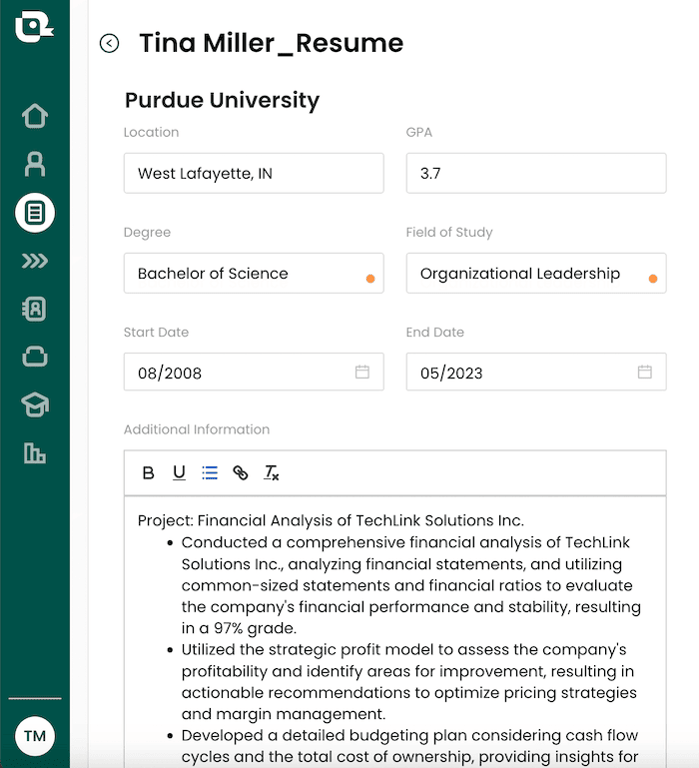699x768 pixels.
Task: Go back using the circled arrow
Action: 109,43
